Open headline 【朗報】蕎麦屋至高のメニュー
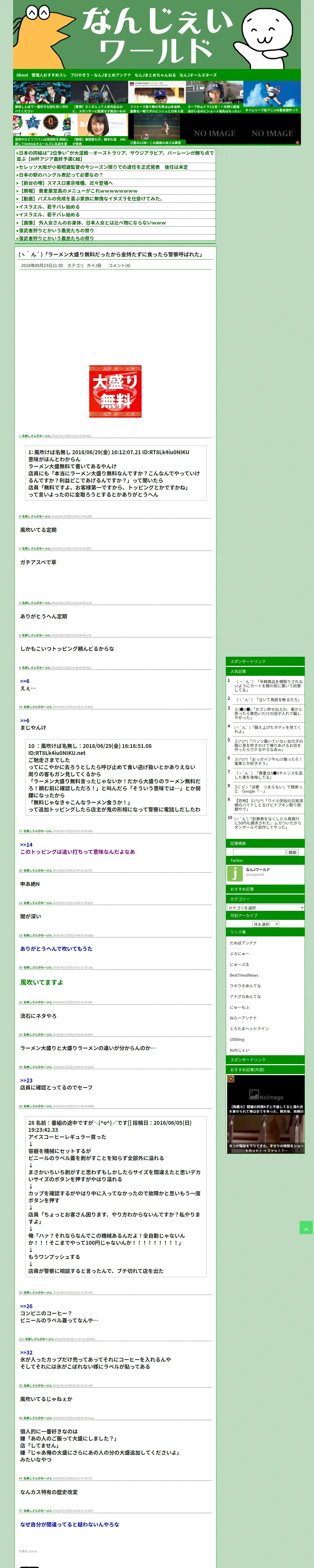This screenshot has height=1568, width=314. point(78,191)
